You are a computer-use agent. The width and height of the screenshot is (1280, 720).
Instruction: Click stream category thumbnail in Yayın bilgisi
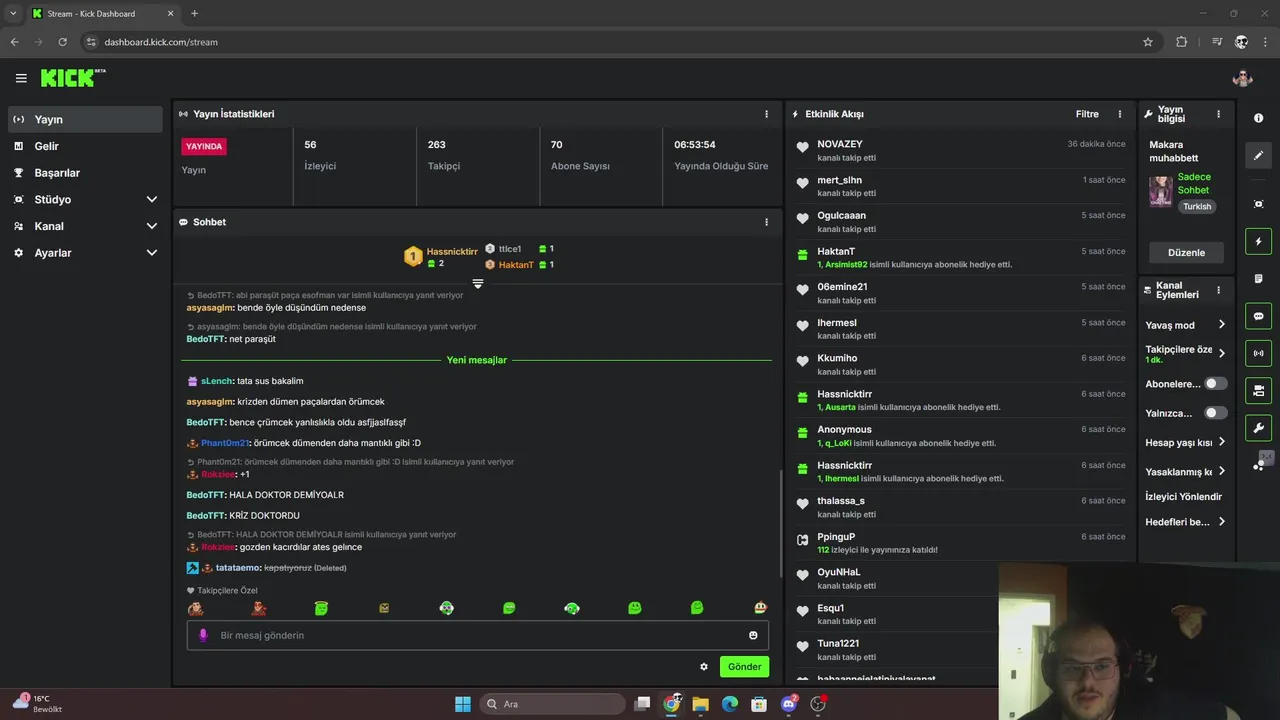pyautogui.click(x=1160, y=191)
